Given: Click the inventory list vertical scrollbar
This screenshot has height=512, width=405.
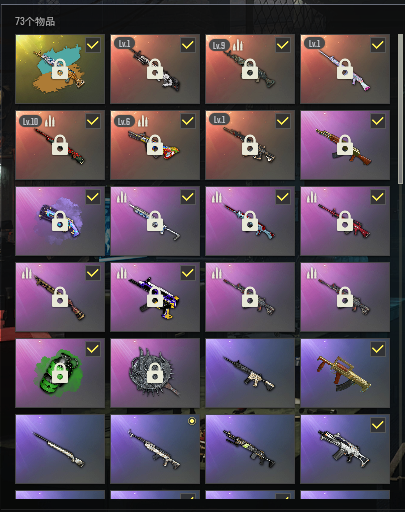Looking at the screenshot, I should (400, 108).
